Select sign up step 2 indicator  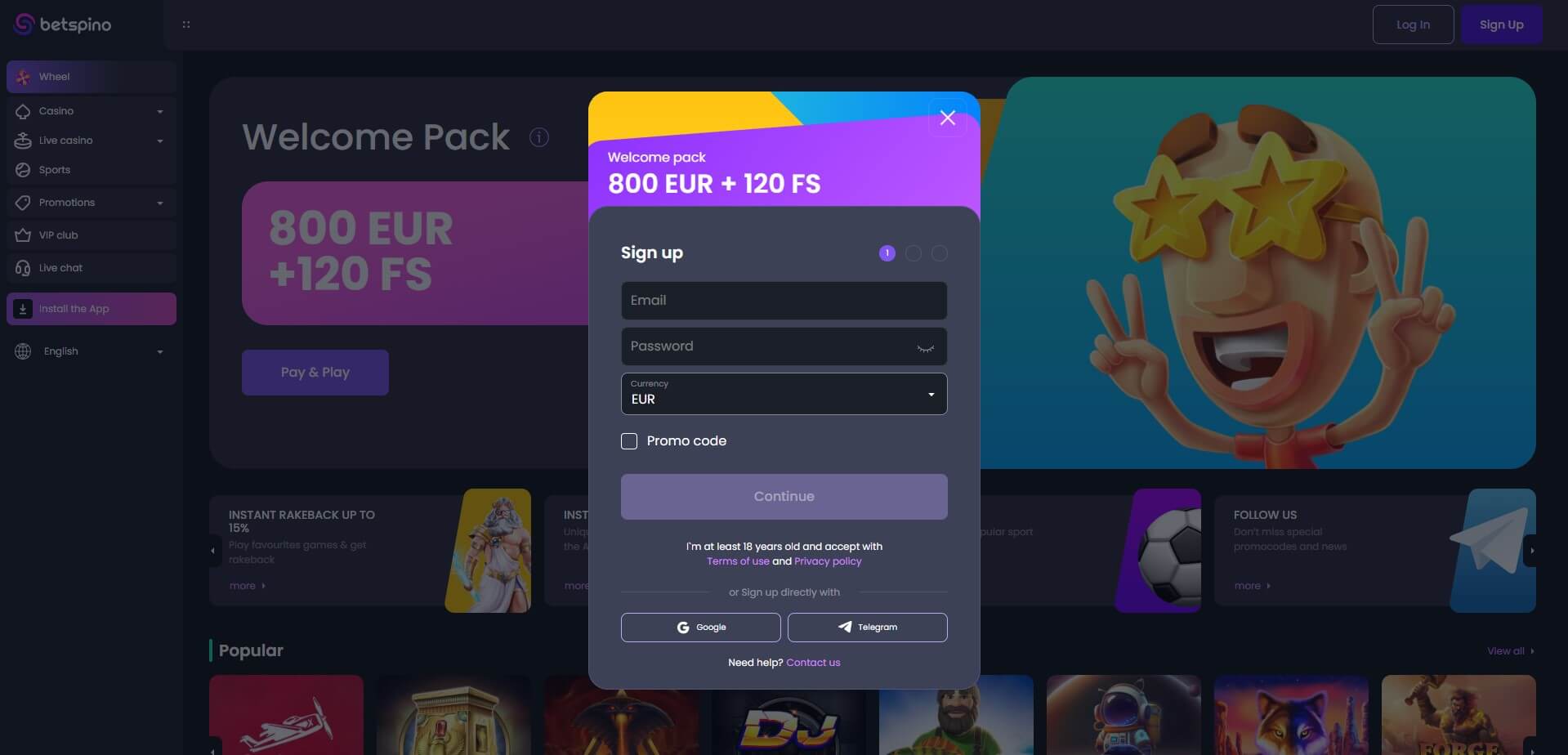pos(914,253)
